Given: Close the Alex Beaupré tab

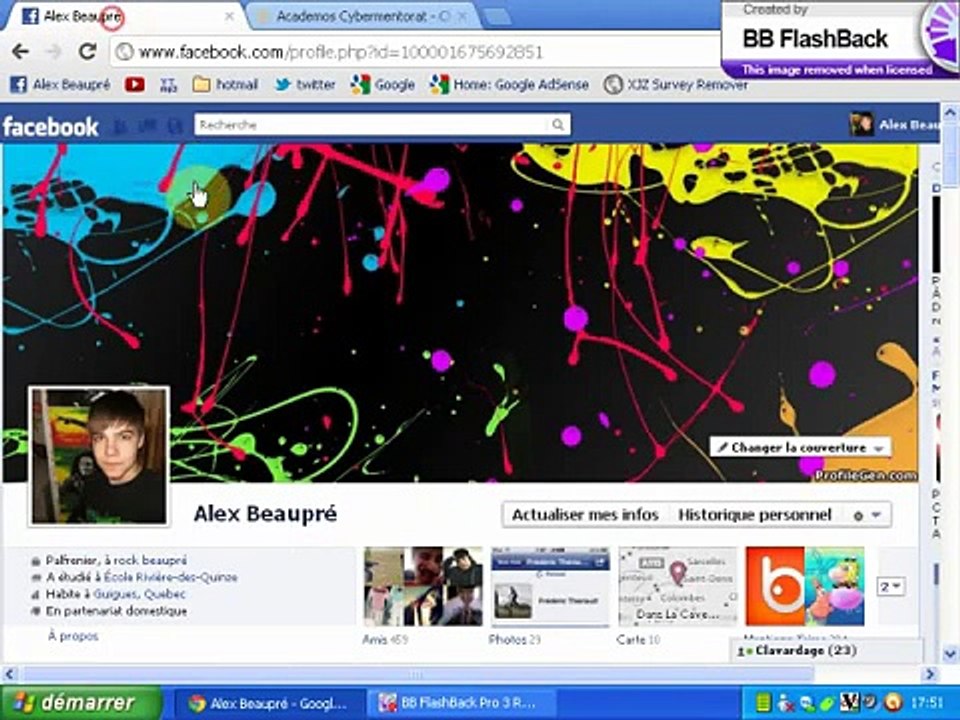Looking at the screenshot, I should point(229,17).
